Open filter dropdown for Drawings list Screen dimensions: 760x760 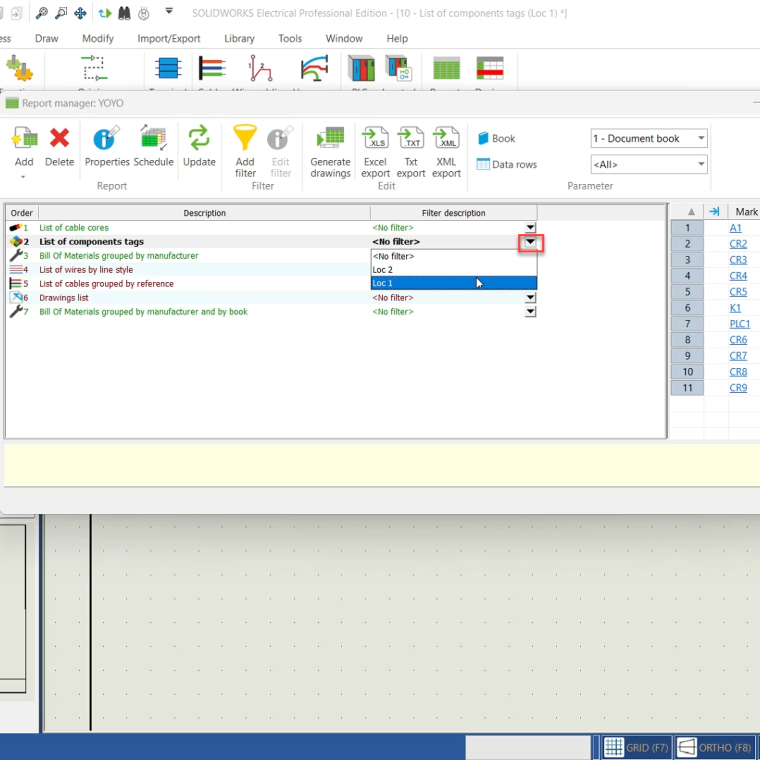pyautogui.click(x=530, y=298)
